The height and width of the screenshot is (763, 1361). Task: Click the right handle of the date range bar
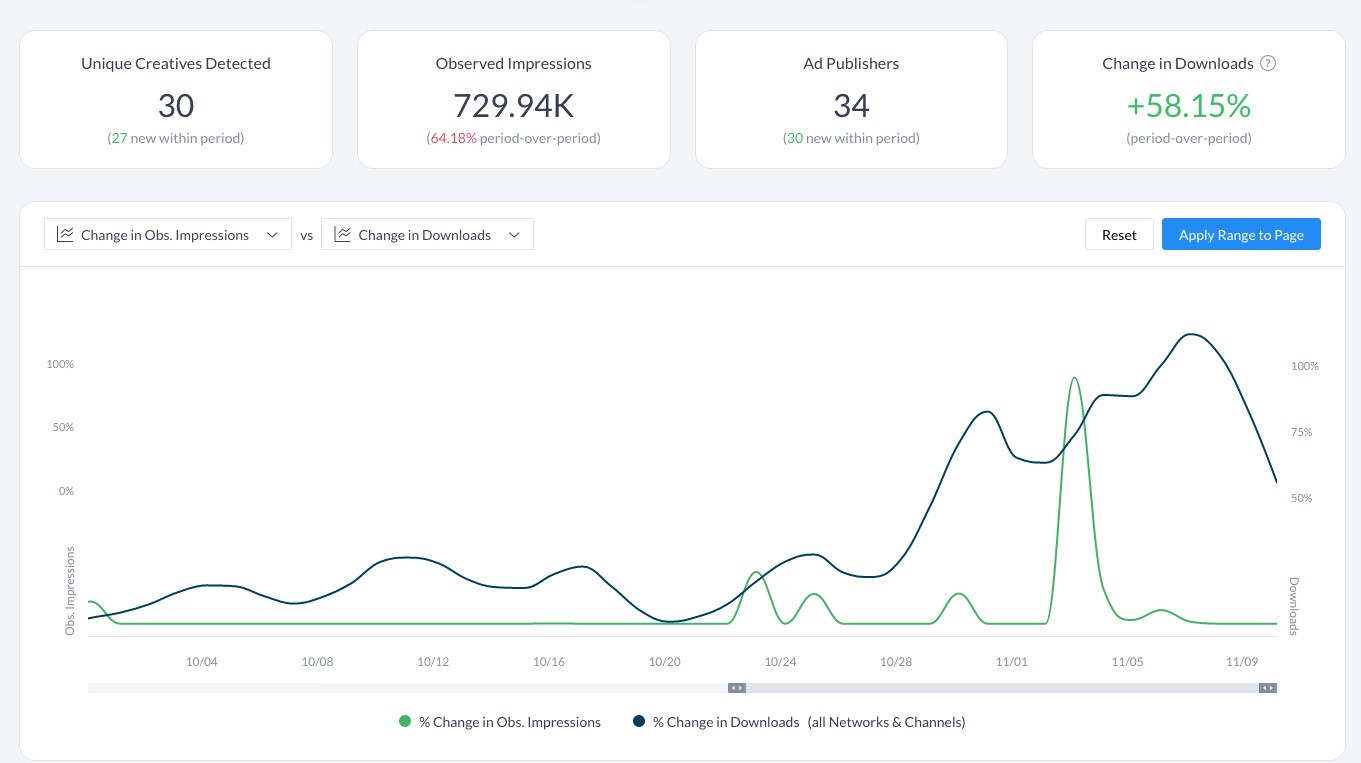point(1267,688)
